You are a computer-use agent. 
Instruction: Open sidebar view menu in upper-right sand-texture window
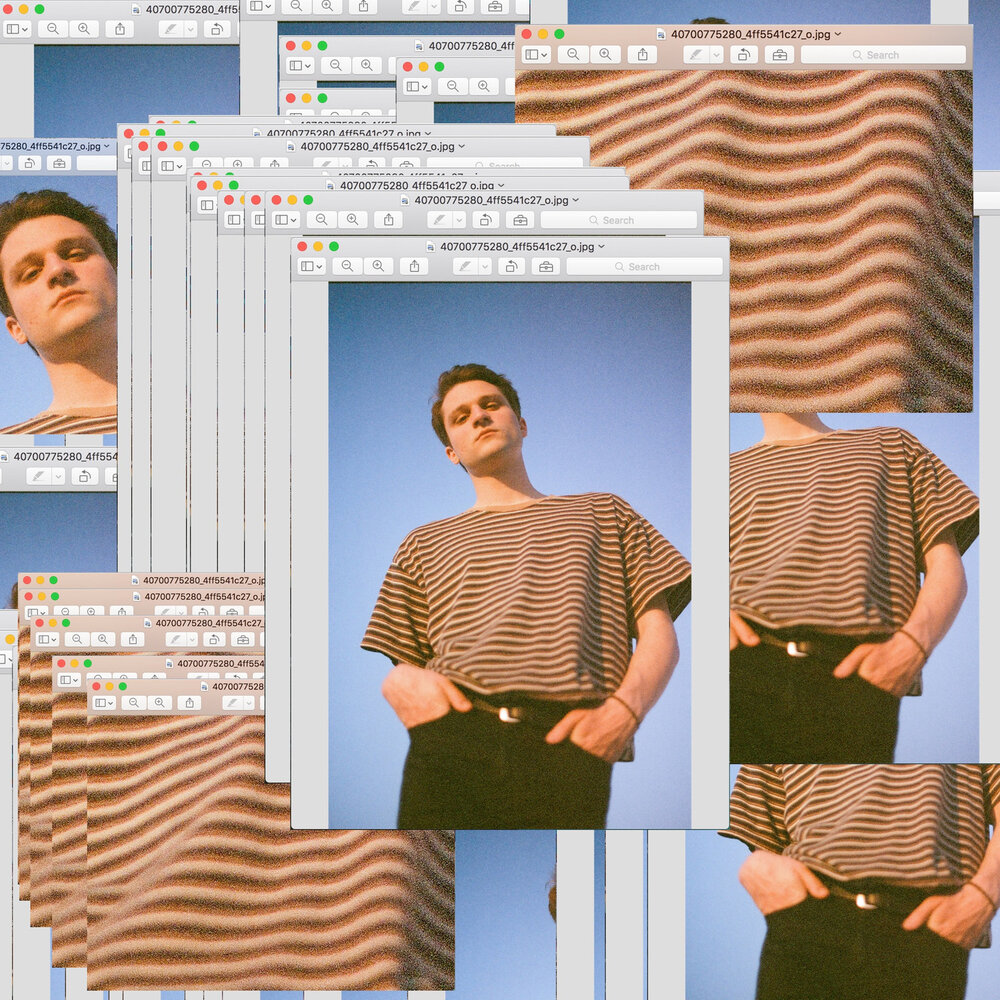click(x=536, y=55)
